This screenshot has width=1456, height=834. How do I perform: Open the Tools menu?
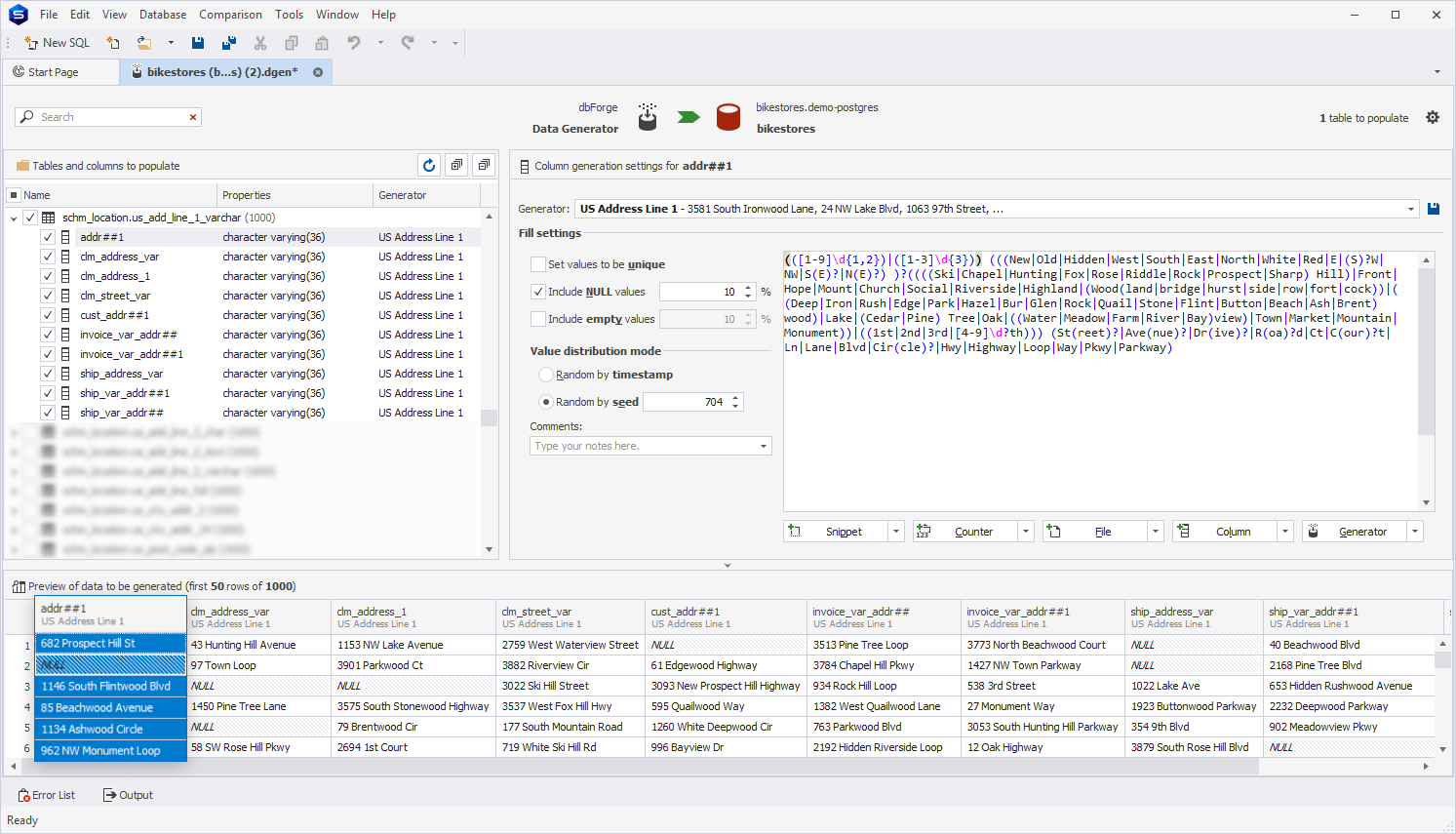289,15
